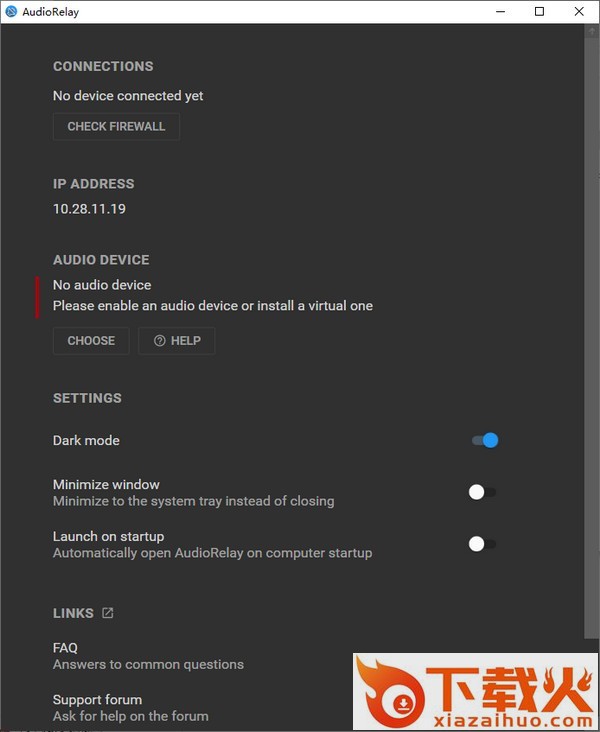Click 'Automatically open AudioRelay' description
Screen dimensions: 600x732
click(212, 553)
